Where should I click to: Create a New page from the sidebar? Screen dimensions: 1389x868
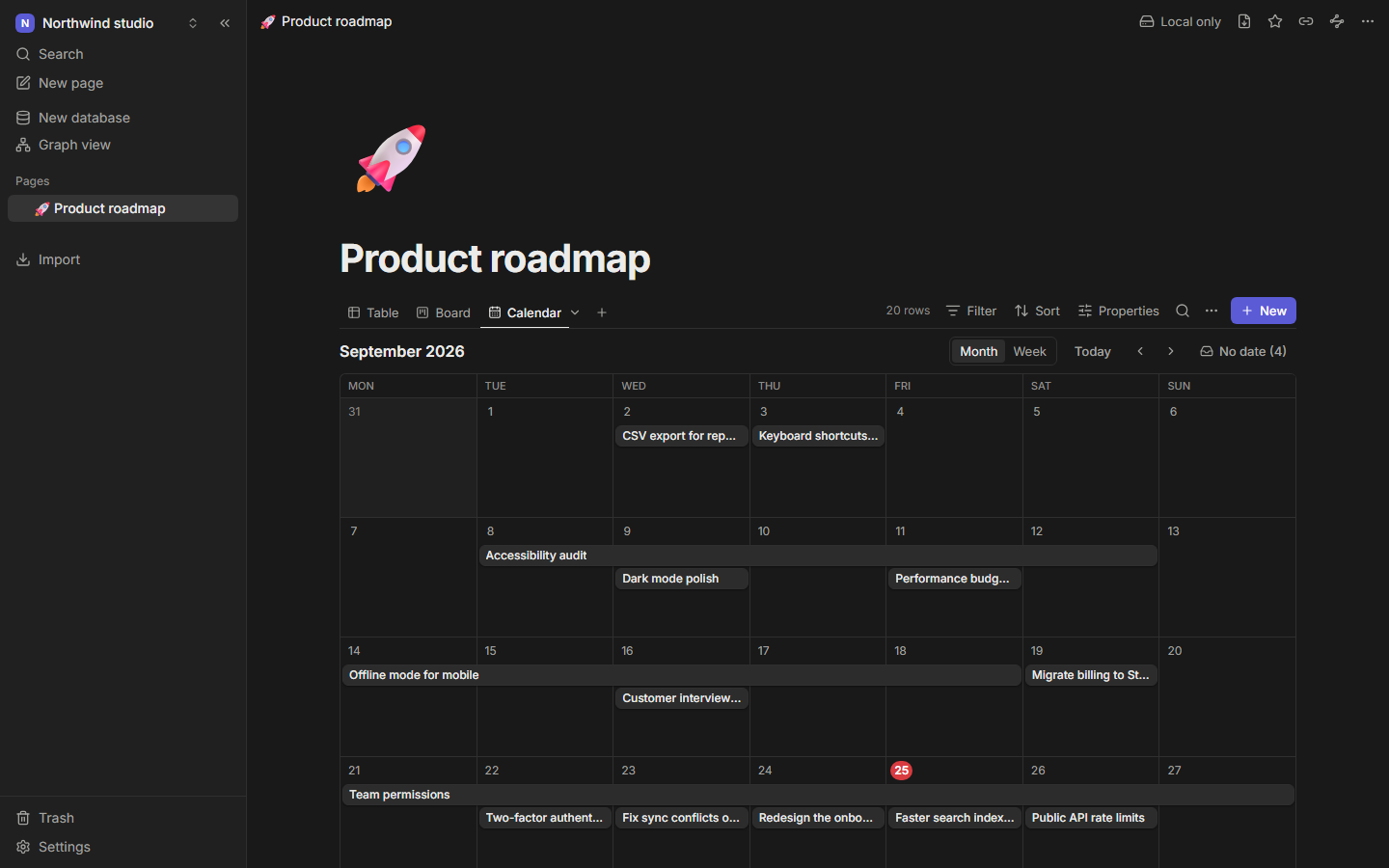123,83
